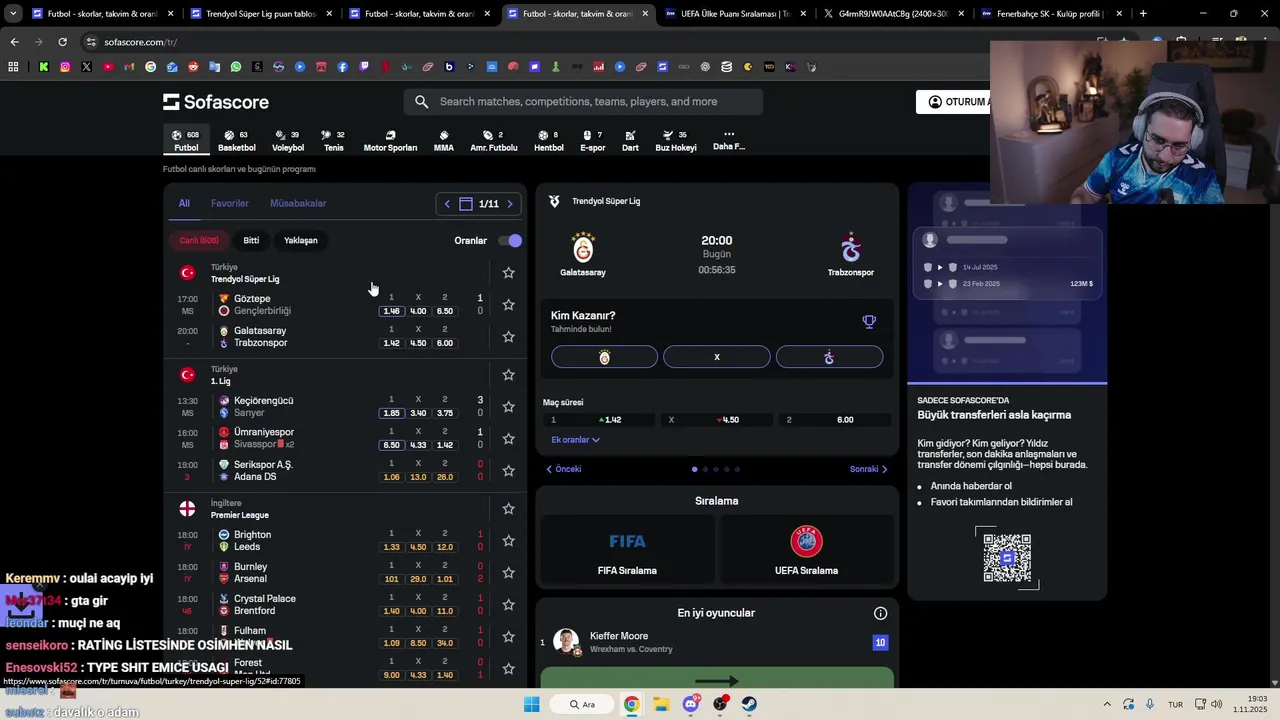This screenshot has height=720, width=1280.
Task: Open the Motor Sporları tab
Action: click(x=390, y=141)
